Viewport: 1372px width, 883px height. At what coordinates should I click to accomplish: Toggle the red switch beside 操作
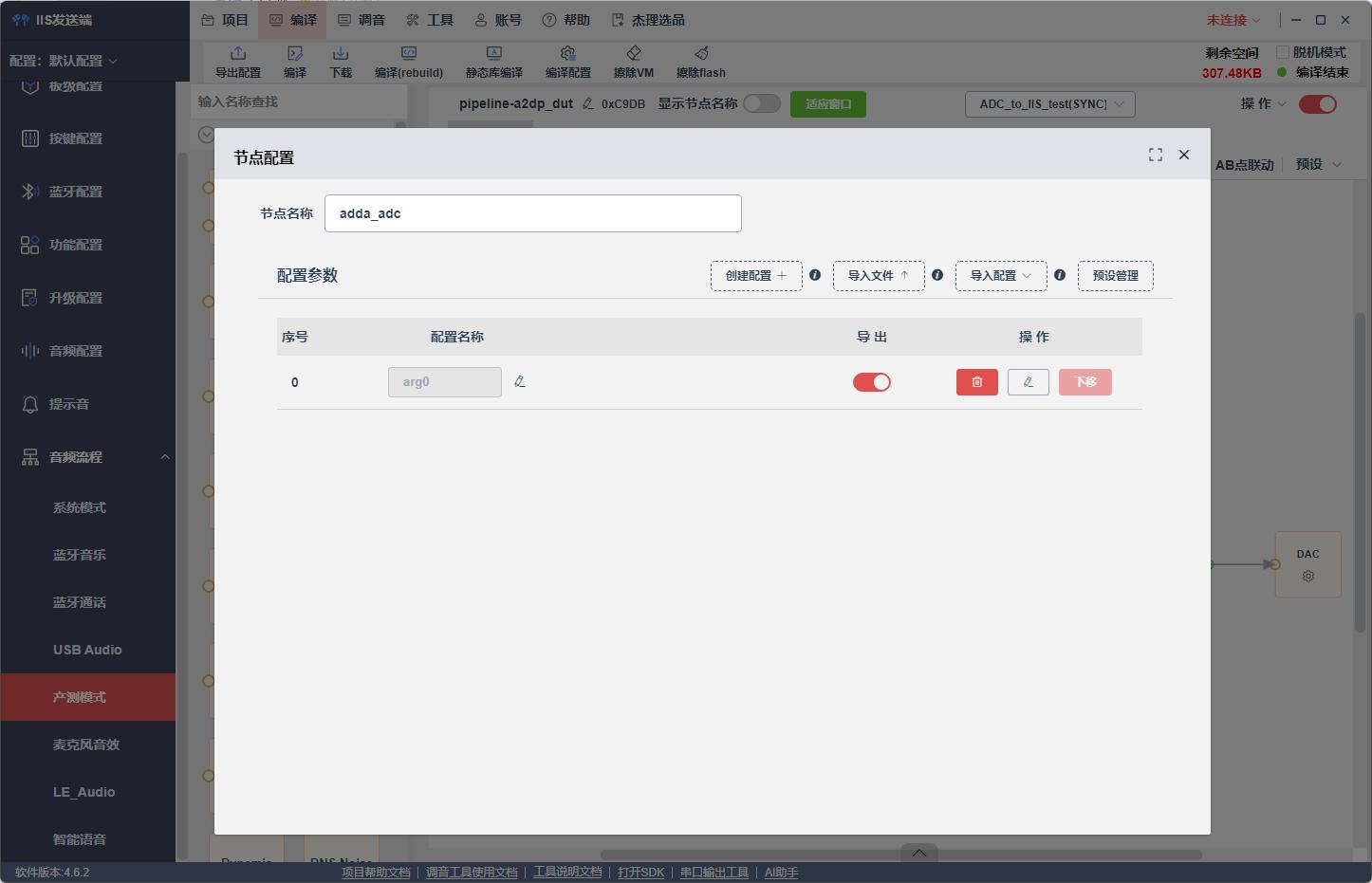(x=1318, y=104)
